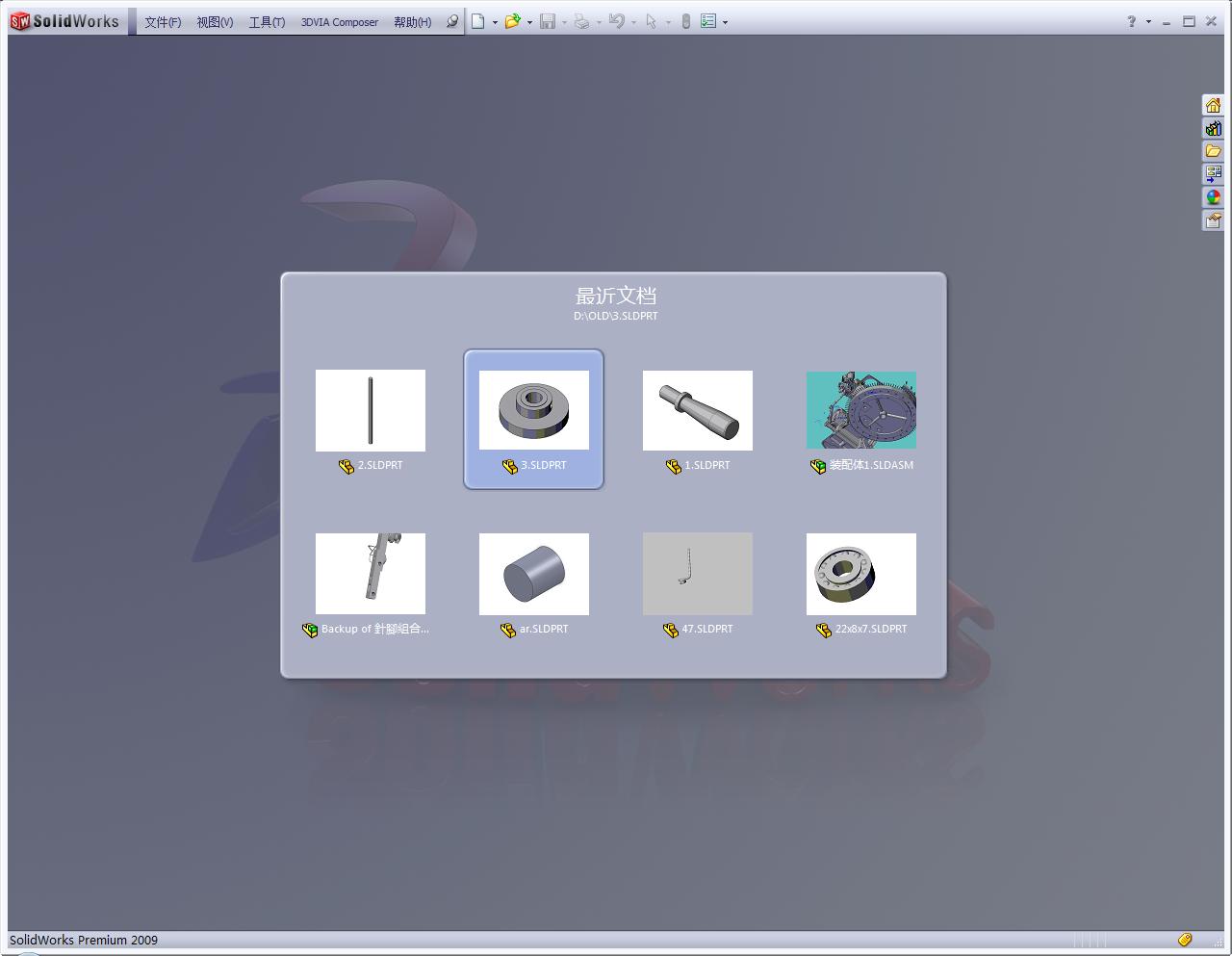Open the 工具(T) menu
1232x956 pixels.
pyautogui.click(x=267, y=22)
